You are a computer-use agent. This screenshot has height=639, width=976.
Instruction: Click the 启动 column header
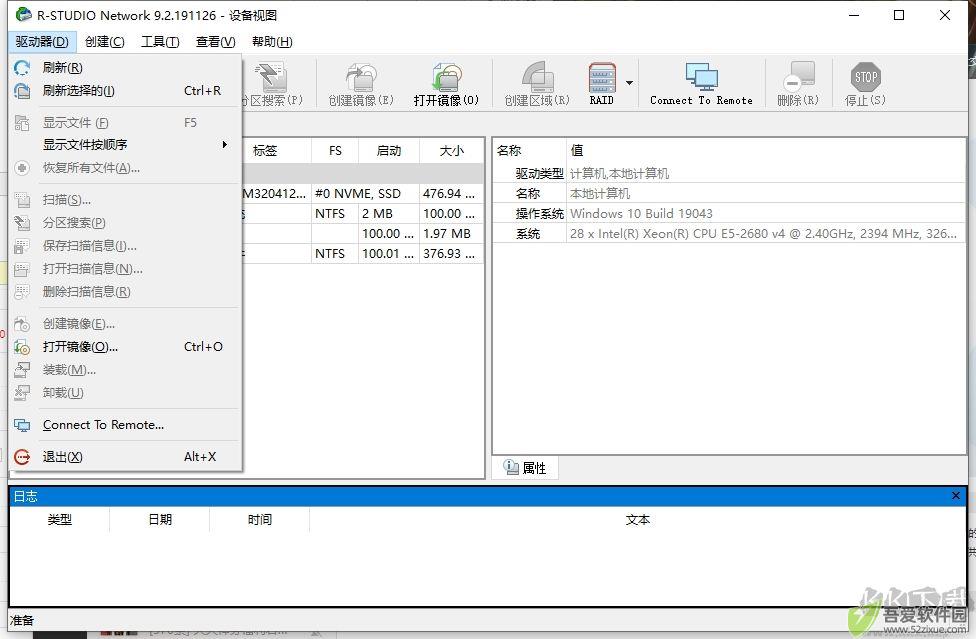point(389,151)
